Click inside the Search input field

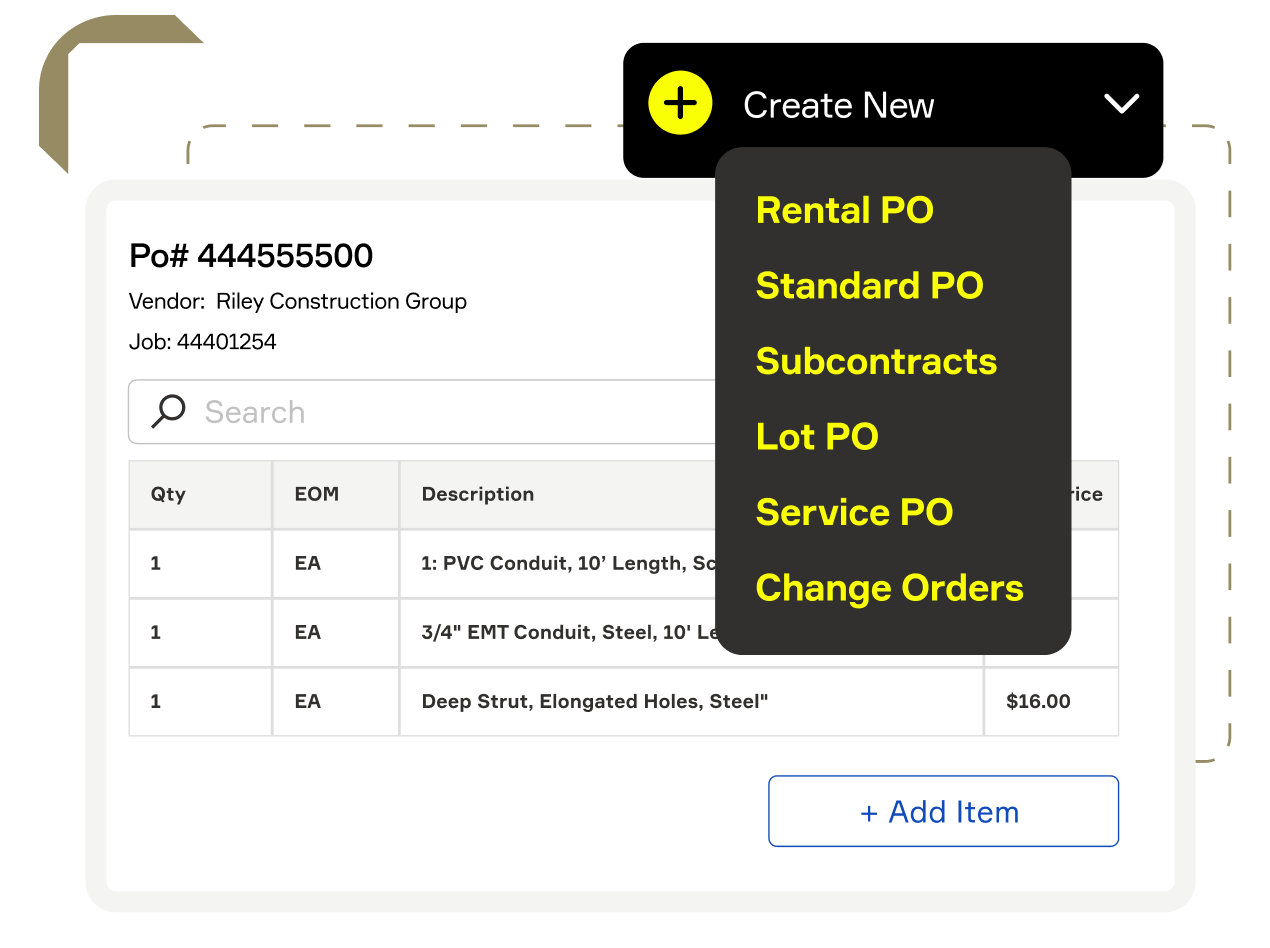400,411
